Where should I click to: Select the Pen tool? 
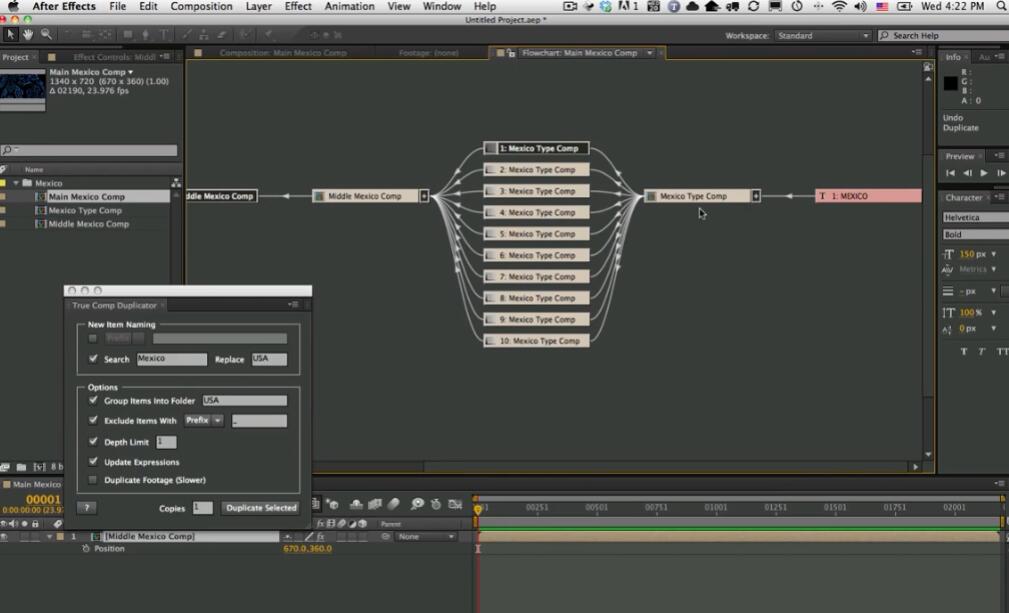[x=146, y=35]
